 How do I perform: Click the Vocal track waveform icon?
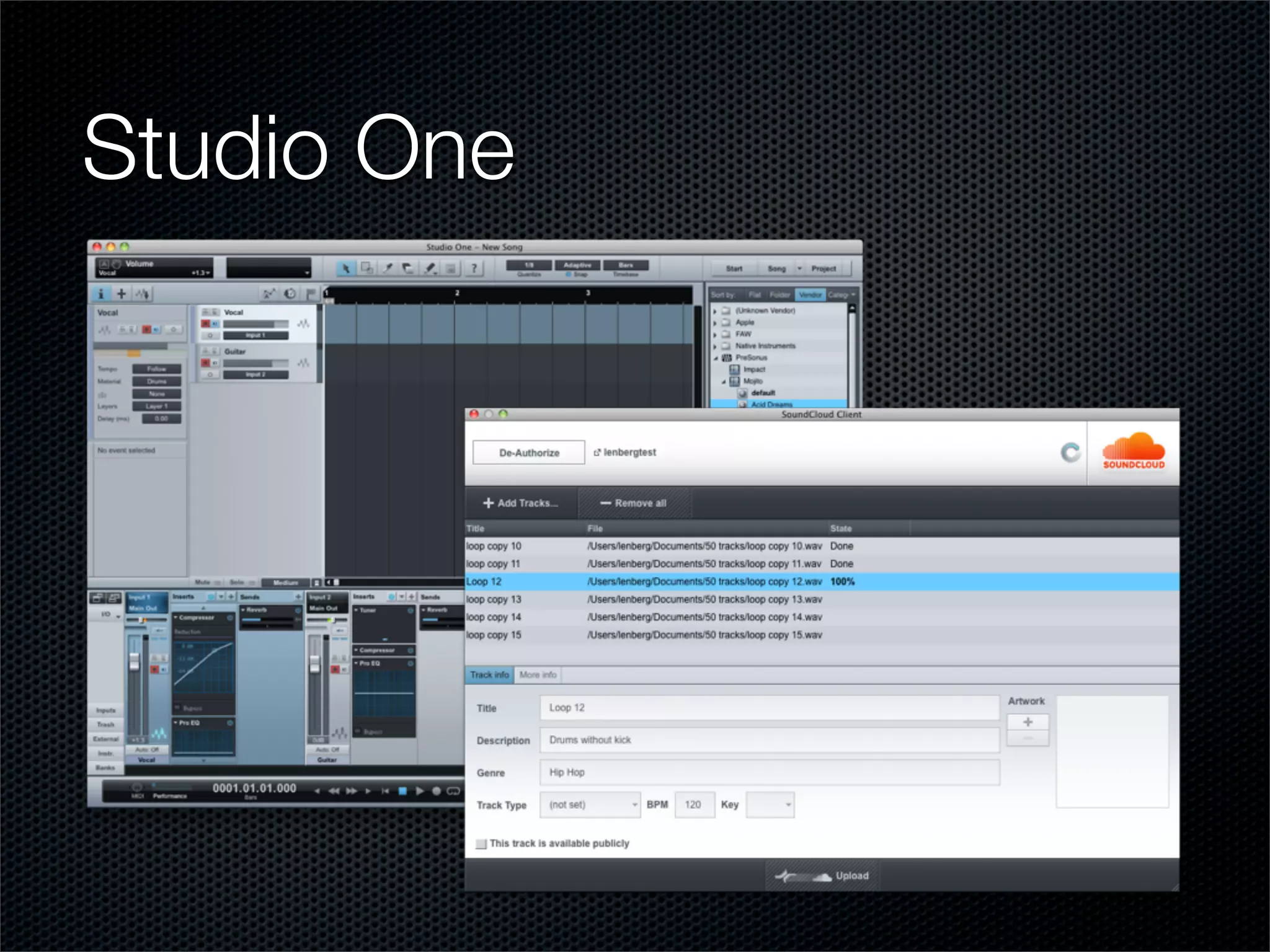[303, 324]
